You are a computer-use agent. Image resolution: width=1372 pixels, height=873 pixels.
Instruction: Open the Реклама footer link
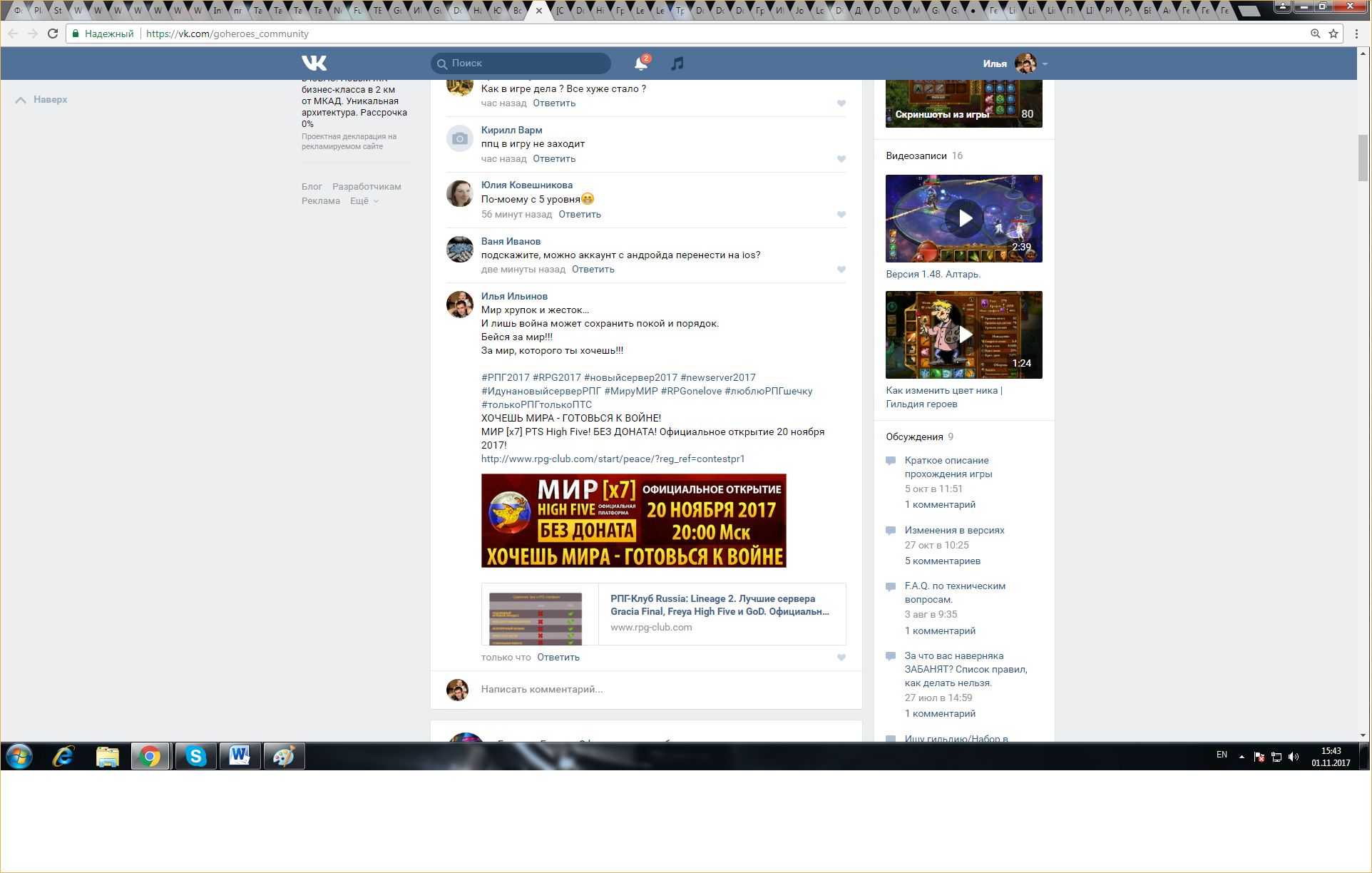click(320, 201)
